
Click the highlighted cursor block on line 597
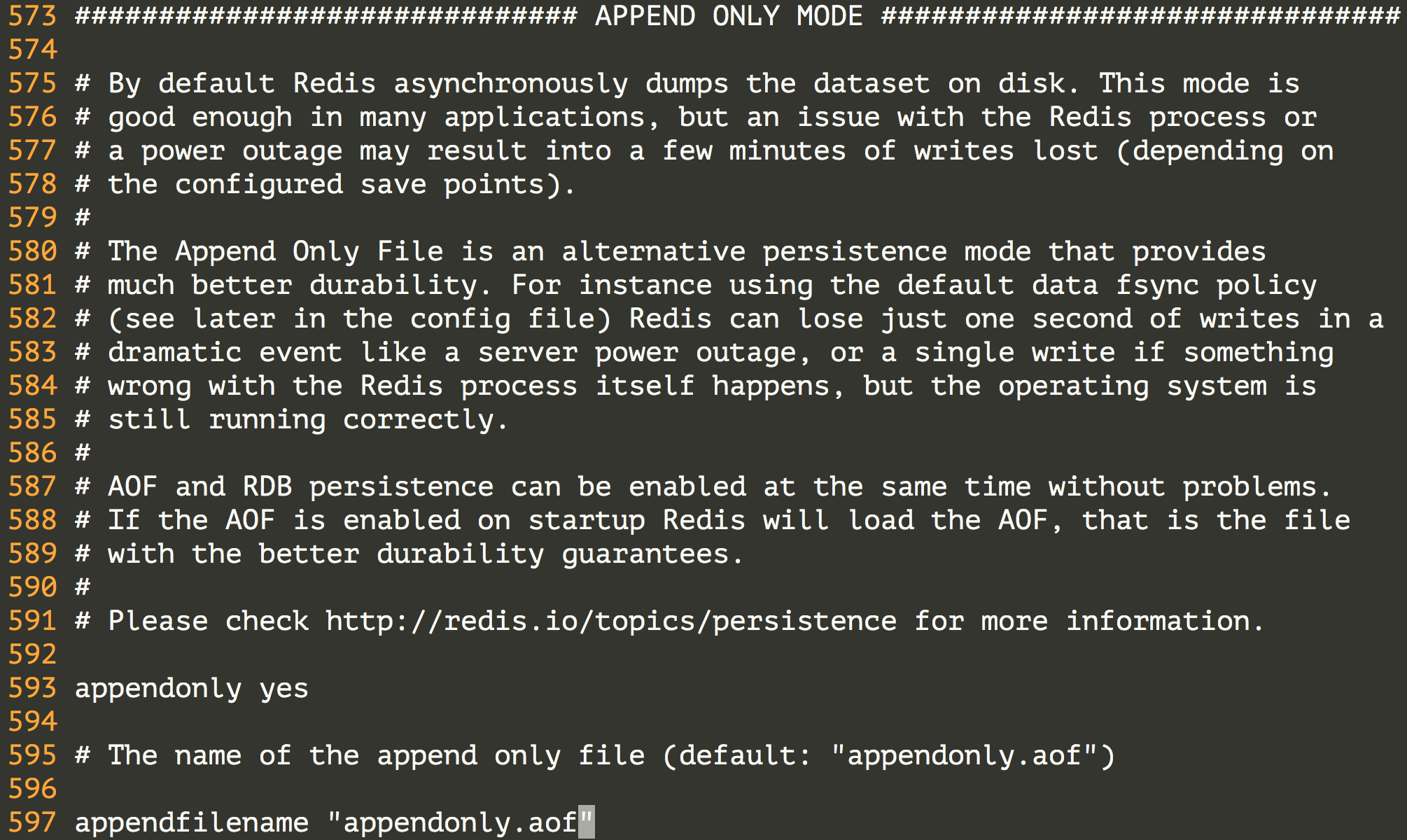pos(587,822)
